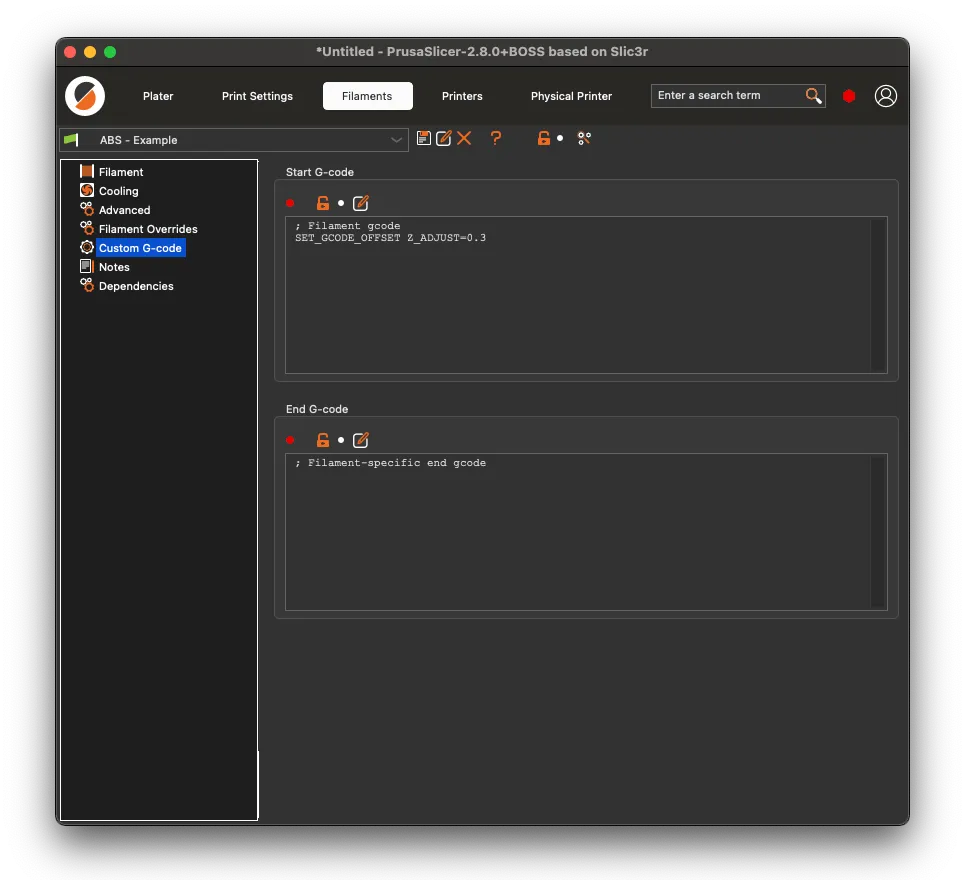This screenshot has height=880, width=965.
Task: Delete preset with the orange X icon
Action: (464, 138)
